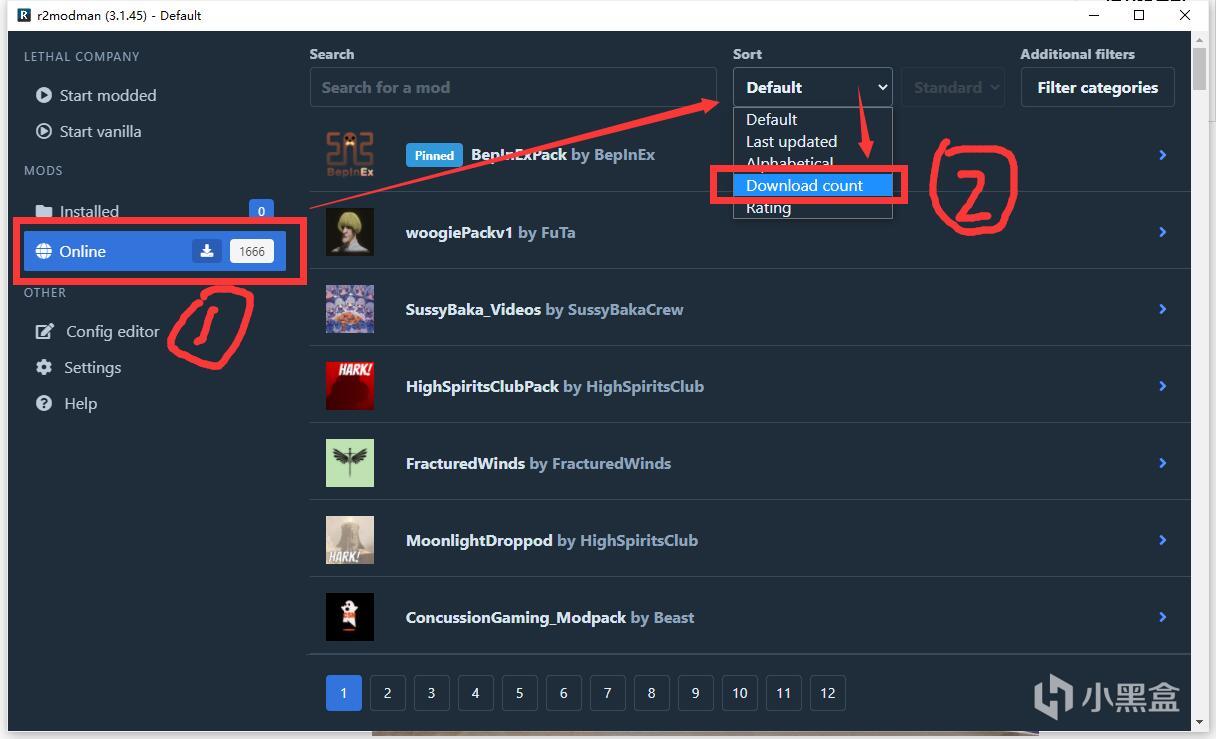This screenshot has width=1216, height=739.
Task: Expand the ConcussionGaming_Modpack row chevron
Action: [1163, 617]
